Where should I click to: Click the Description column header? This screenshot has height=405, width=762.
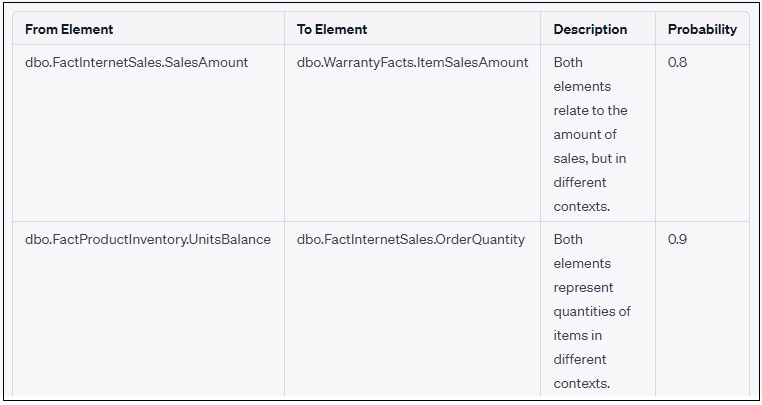[590, 29]
